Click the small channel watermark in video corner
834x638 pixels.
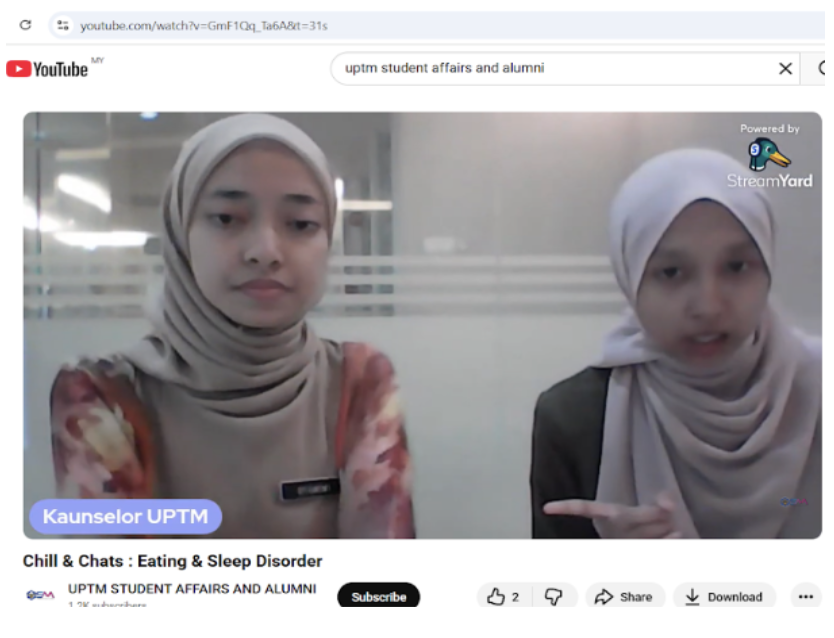click(795, 502)
